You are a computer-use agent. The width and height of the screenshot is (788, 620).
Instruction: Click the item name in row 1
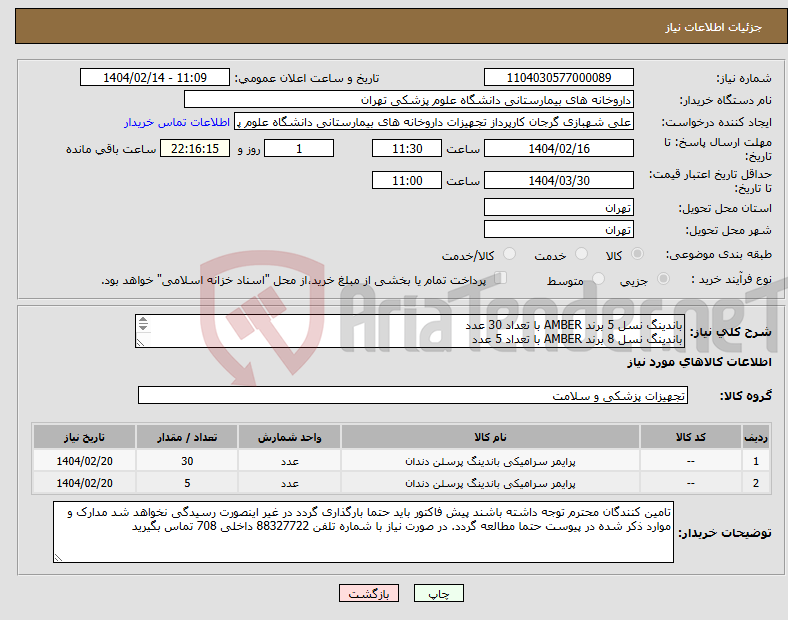490,461
